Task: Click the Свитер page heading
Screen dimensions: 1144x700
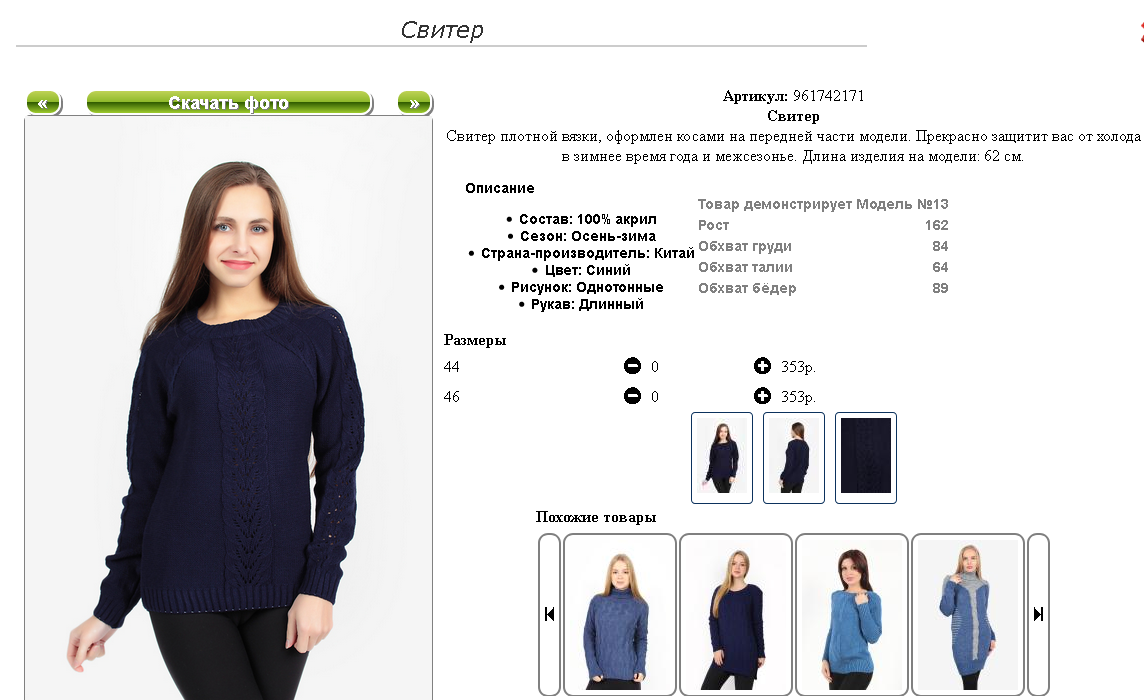Action: click(441, 30)
